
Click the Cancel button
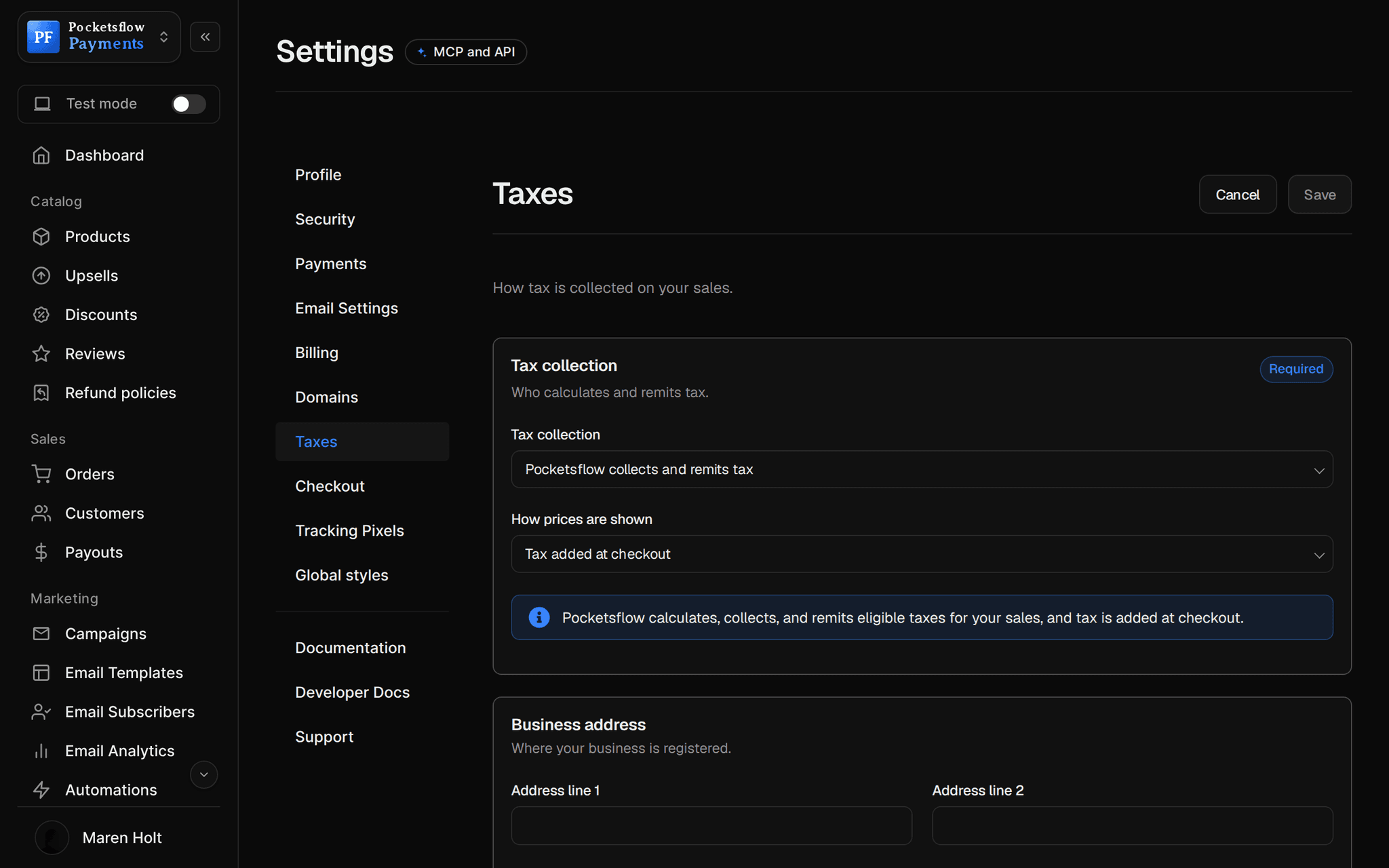pyautogui.click(x=1237, y=195)
